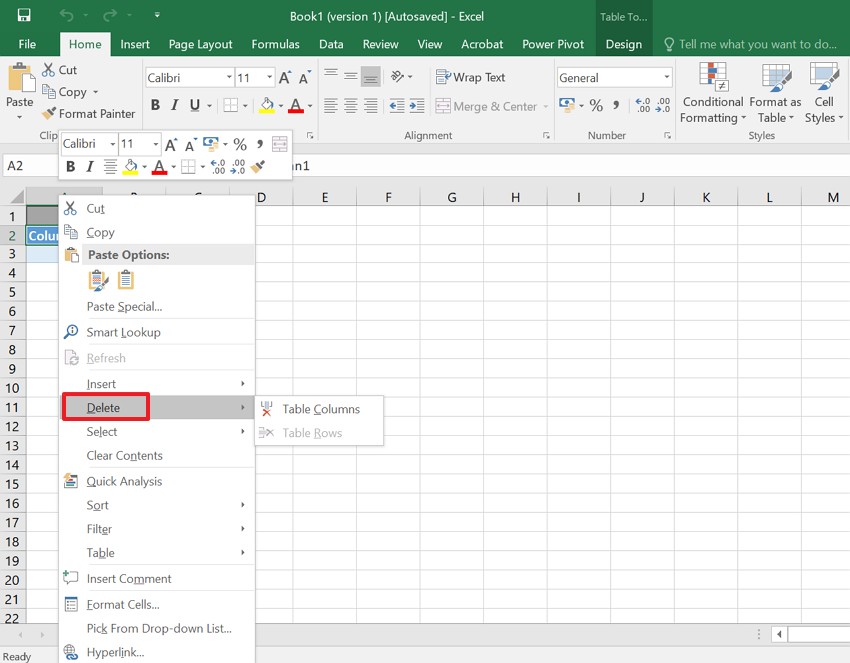Decrease font size in the ribbon
The height and width of the screenshot is (663, 850).
click(x=305, y=78)
